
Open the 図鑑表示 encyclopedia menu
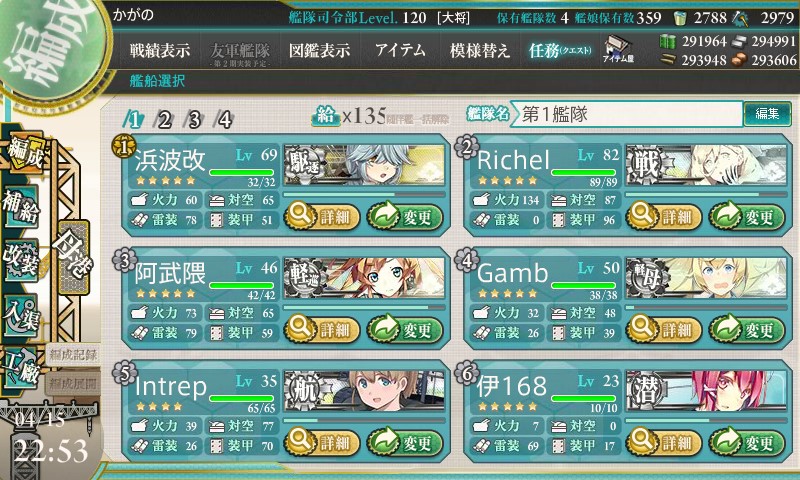pos(319,50)
